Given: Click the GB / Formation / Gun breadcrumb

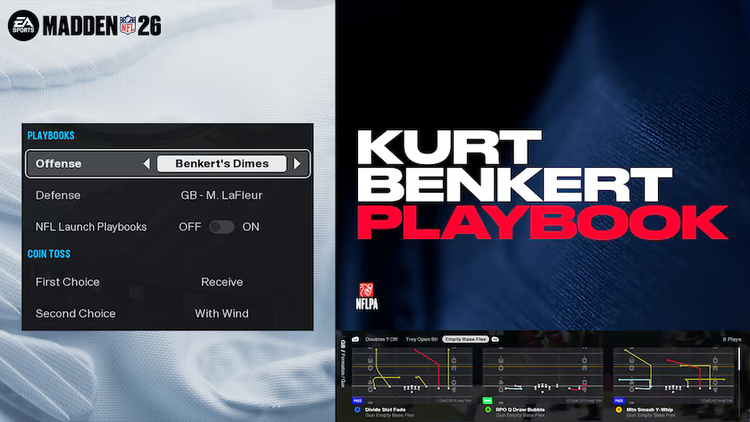Looking at the screenshot, I should [342, 364].
